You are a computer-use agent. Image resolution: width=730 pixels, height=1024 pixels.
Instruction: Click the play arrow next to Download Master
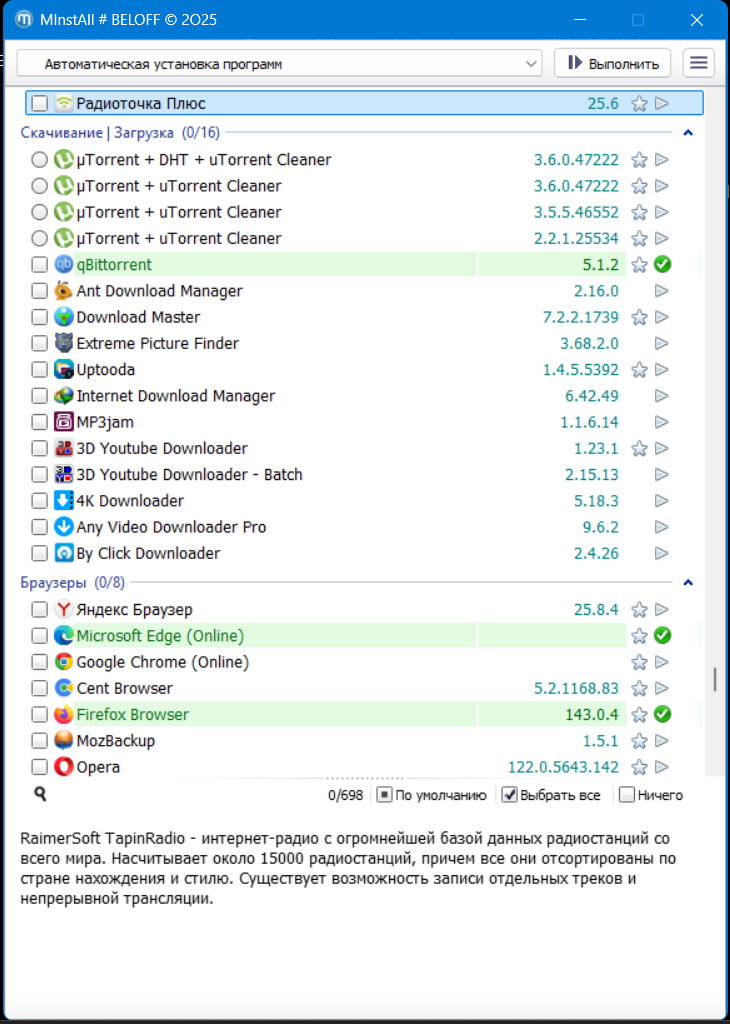tap(662, 317)
